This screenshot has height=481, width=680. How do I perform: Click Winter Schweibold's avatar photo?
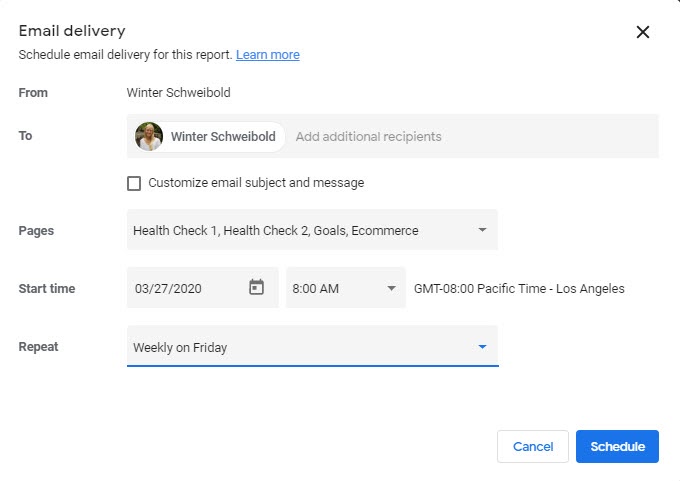149,137
